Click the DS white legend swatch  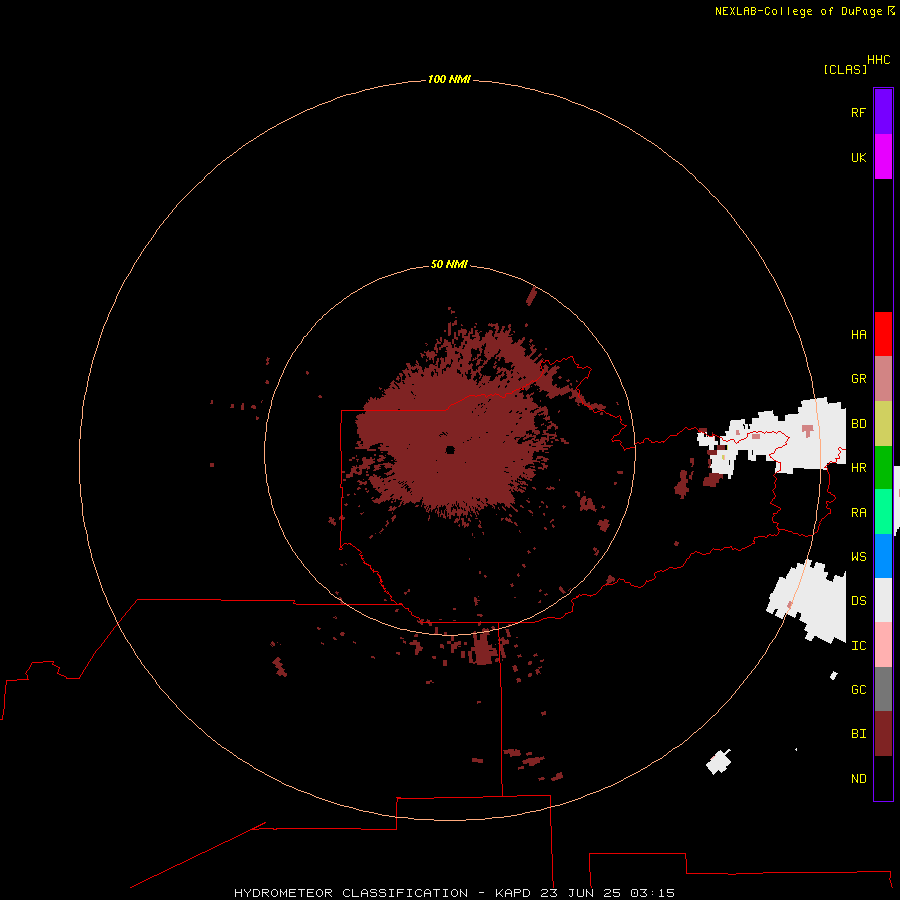coord(883,600)
